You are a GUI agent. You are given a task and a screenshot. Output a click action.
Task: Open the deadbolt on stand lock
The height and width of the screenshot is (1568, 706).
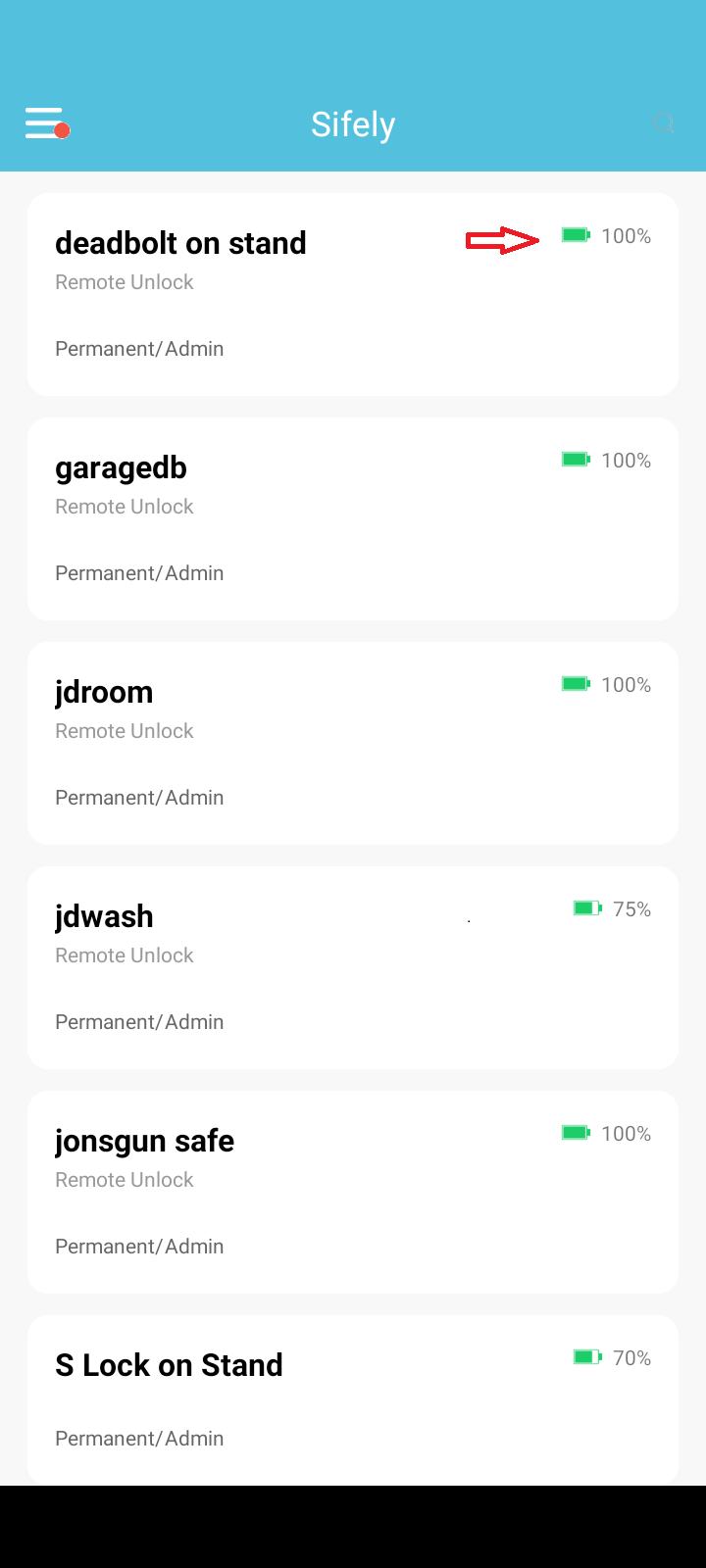pyautogui.click(x=353, y=295)
